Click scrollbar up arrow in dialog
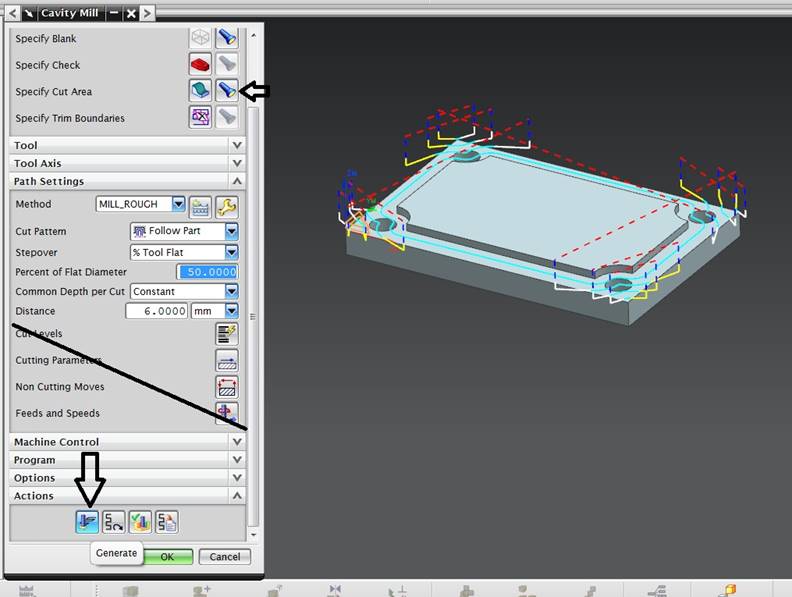Screen dimensions: 792x597 [254, 35]
